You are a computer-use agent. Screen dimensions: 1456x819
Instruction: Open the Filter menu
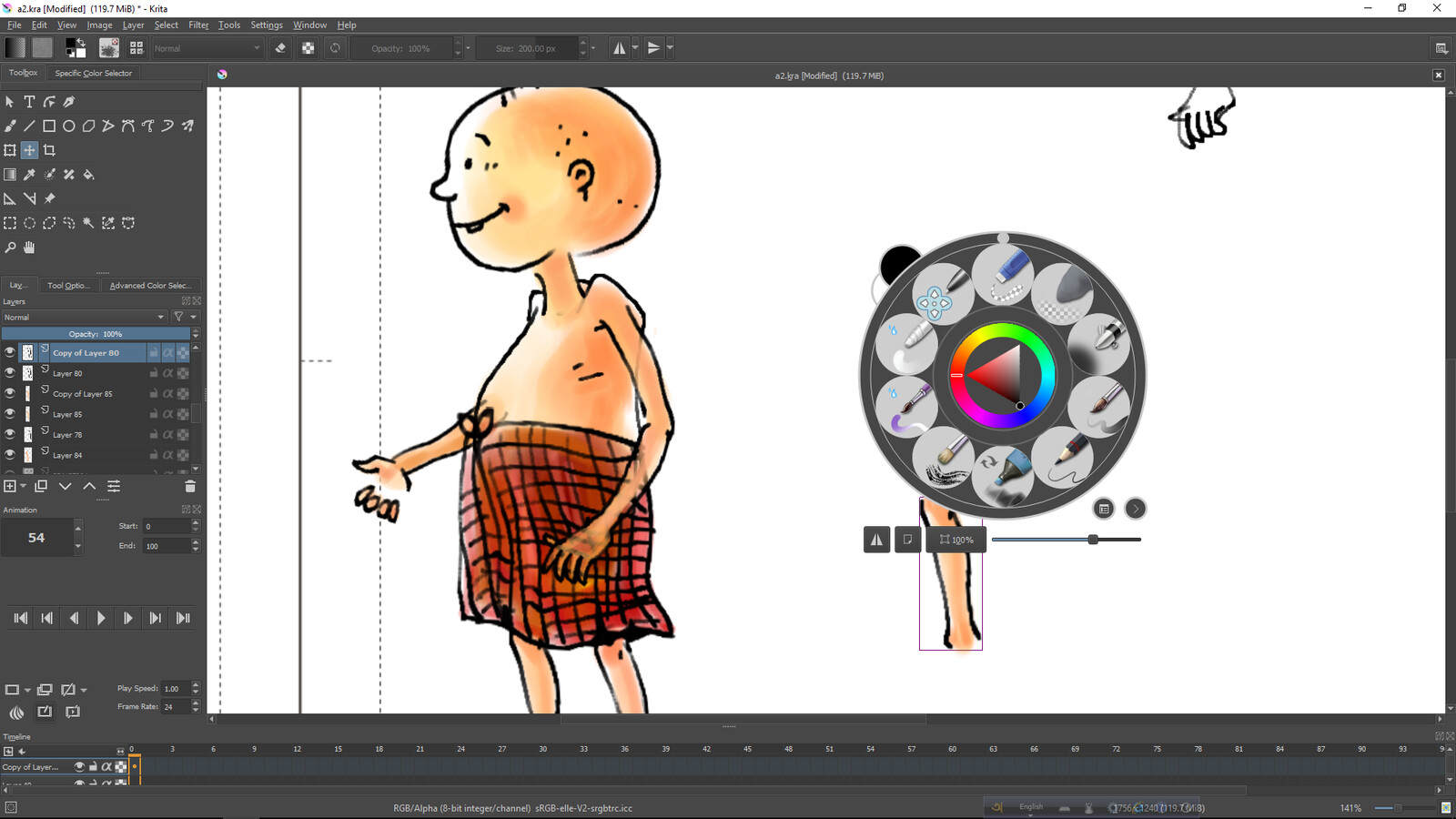coord(198,25)
